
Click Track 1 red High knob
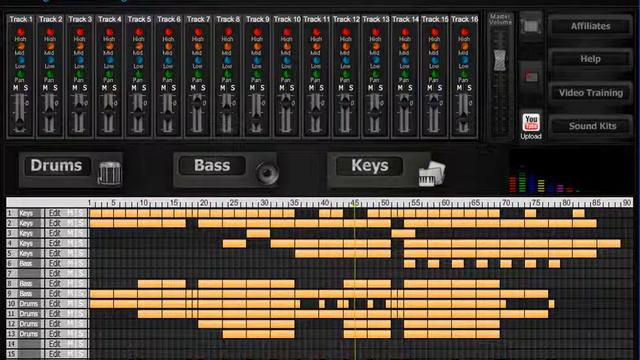(x=20, y=32)
